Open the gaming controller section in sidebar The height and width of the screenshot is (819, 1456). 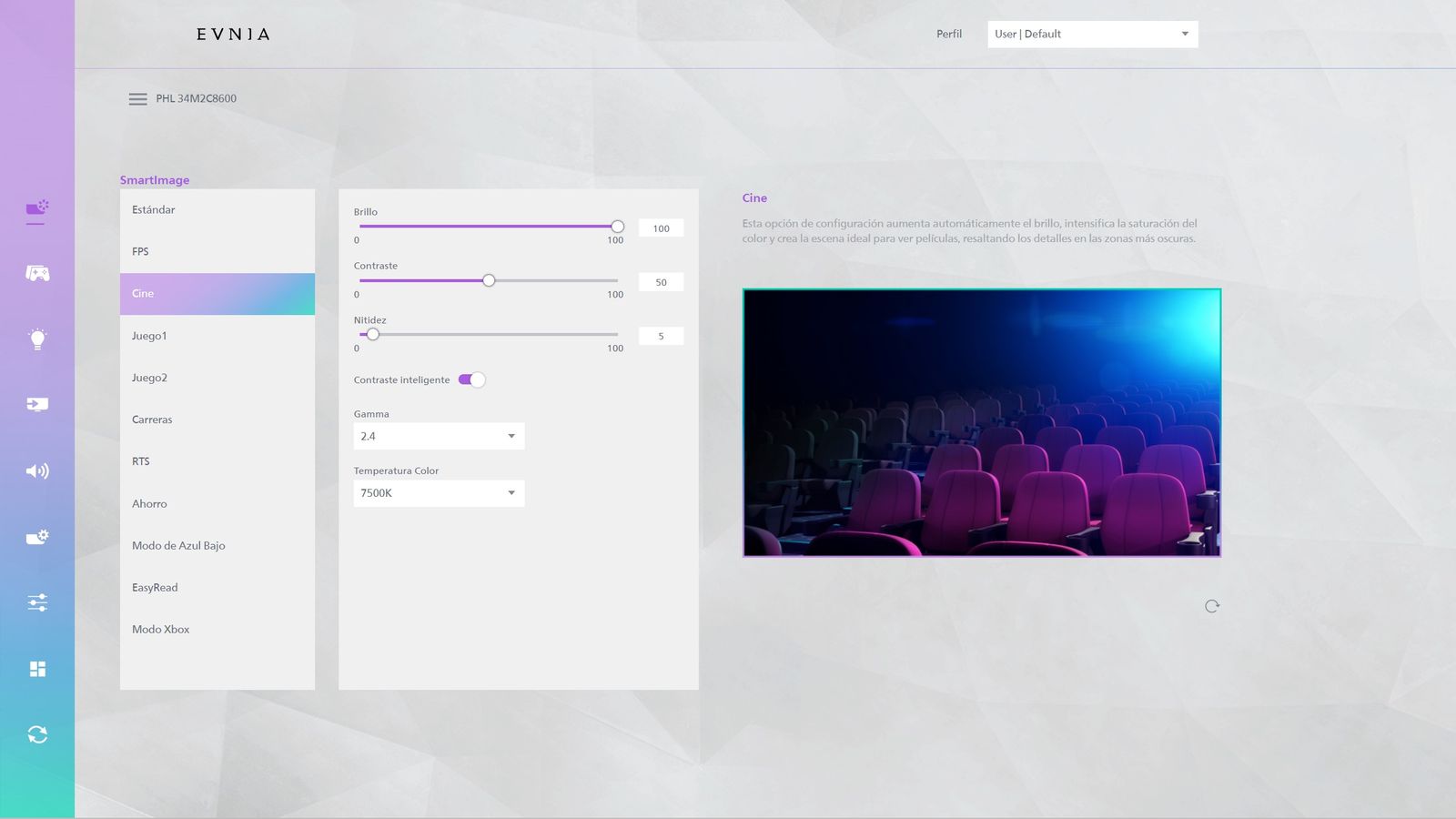pyautogui.click(x=37, y=273)
